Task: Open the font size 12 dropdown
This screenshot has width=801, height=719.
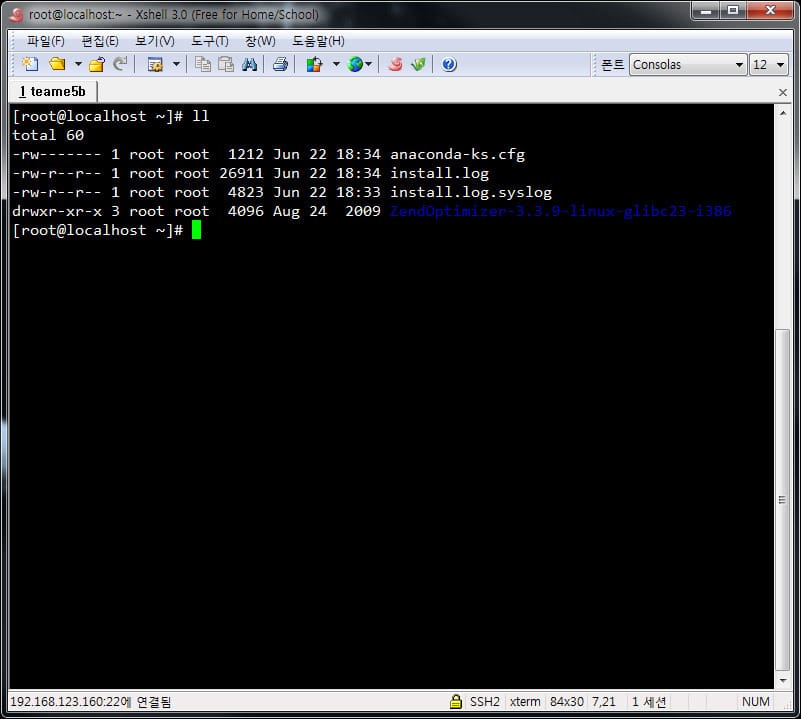Action: (x=779, y=65)
